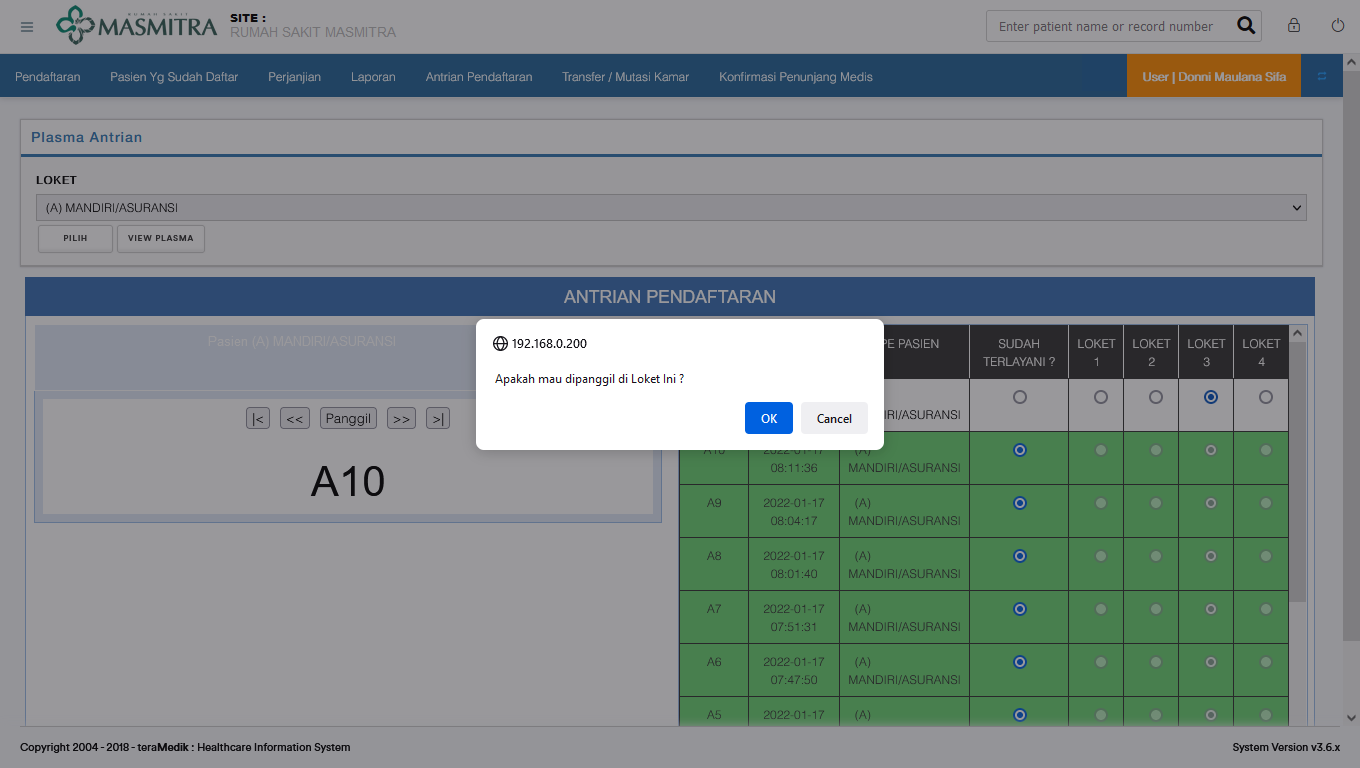Select Sudah Terlayani radio for A7
The width and height of the screenshot is (1360, 768).
pos(1019,609)
